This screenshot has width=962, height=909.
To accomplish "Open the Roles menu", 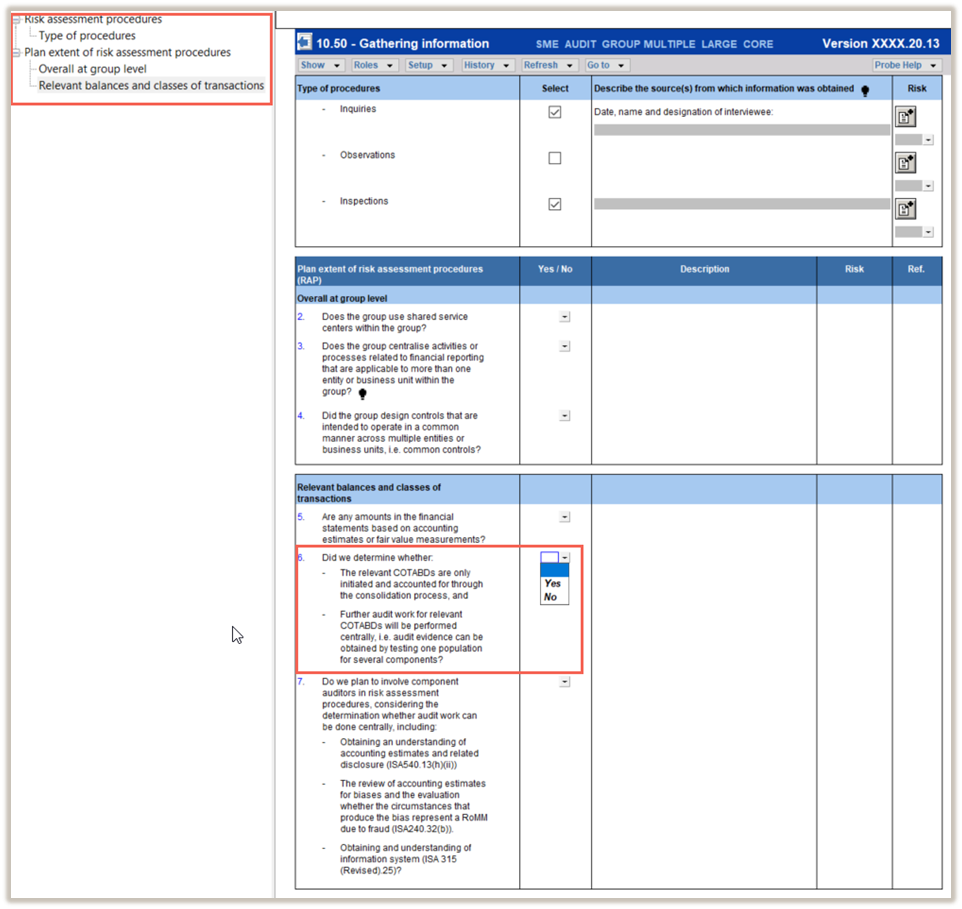I will (374, 65).
